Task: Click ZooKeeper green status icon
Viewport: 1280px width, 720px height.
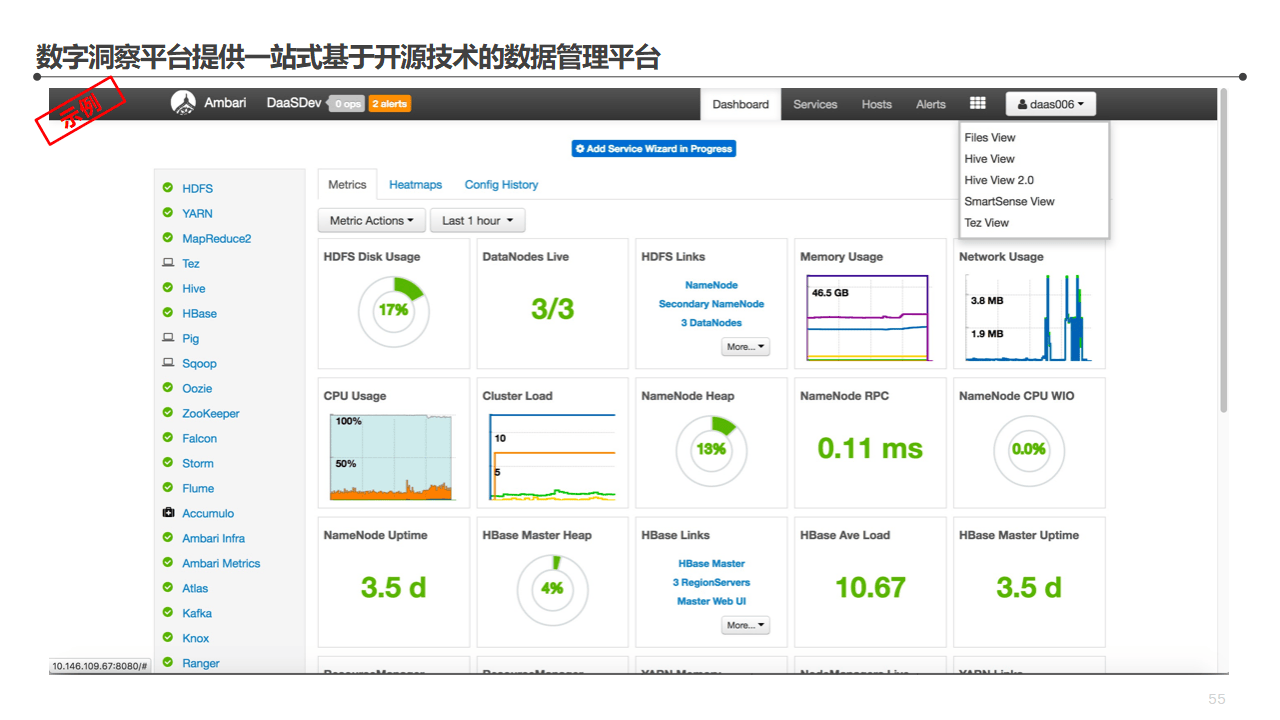Action: (x=168, y=413)
